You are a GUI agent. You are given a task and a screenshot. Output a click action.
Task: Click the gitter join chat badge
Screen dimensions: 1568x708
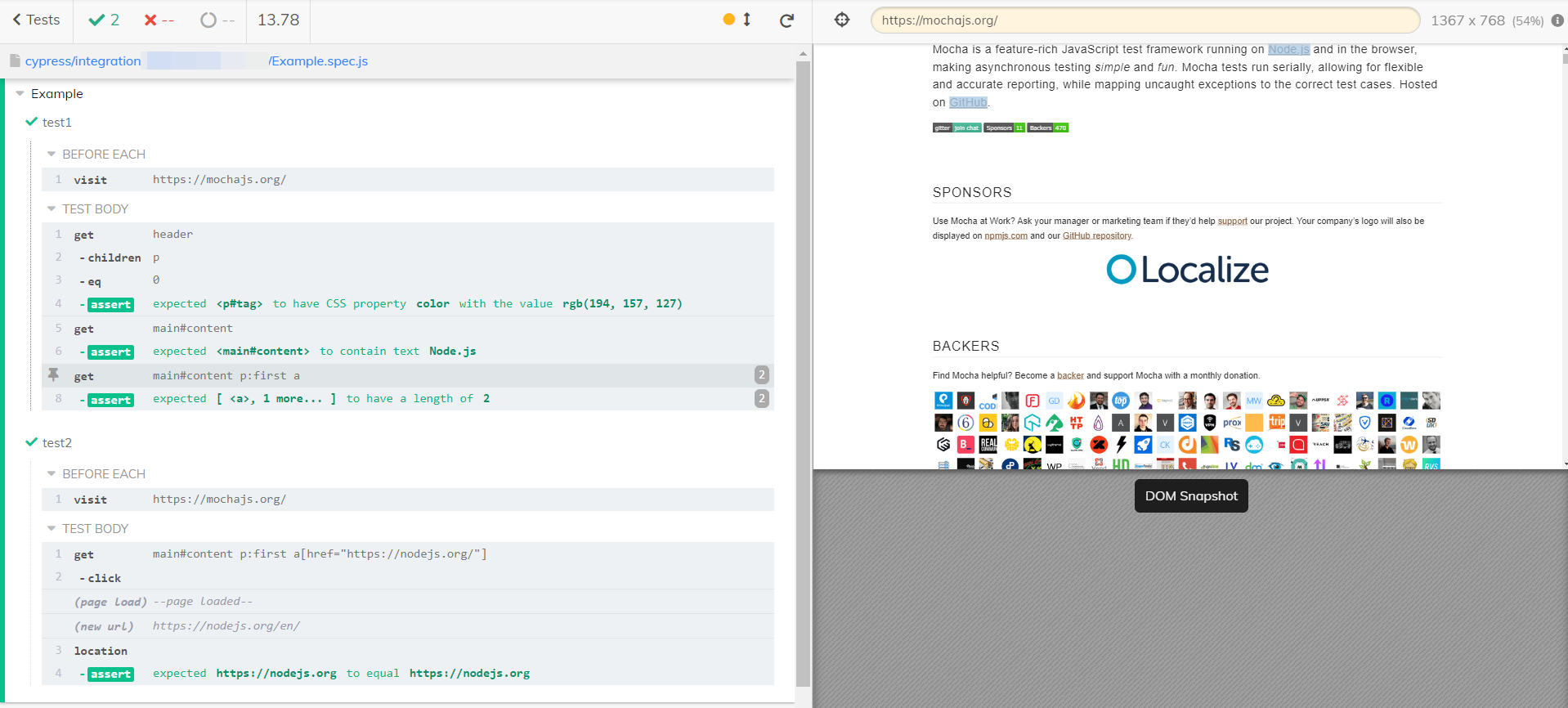point(956,128)
